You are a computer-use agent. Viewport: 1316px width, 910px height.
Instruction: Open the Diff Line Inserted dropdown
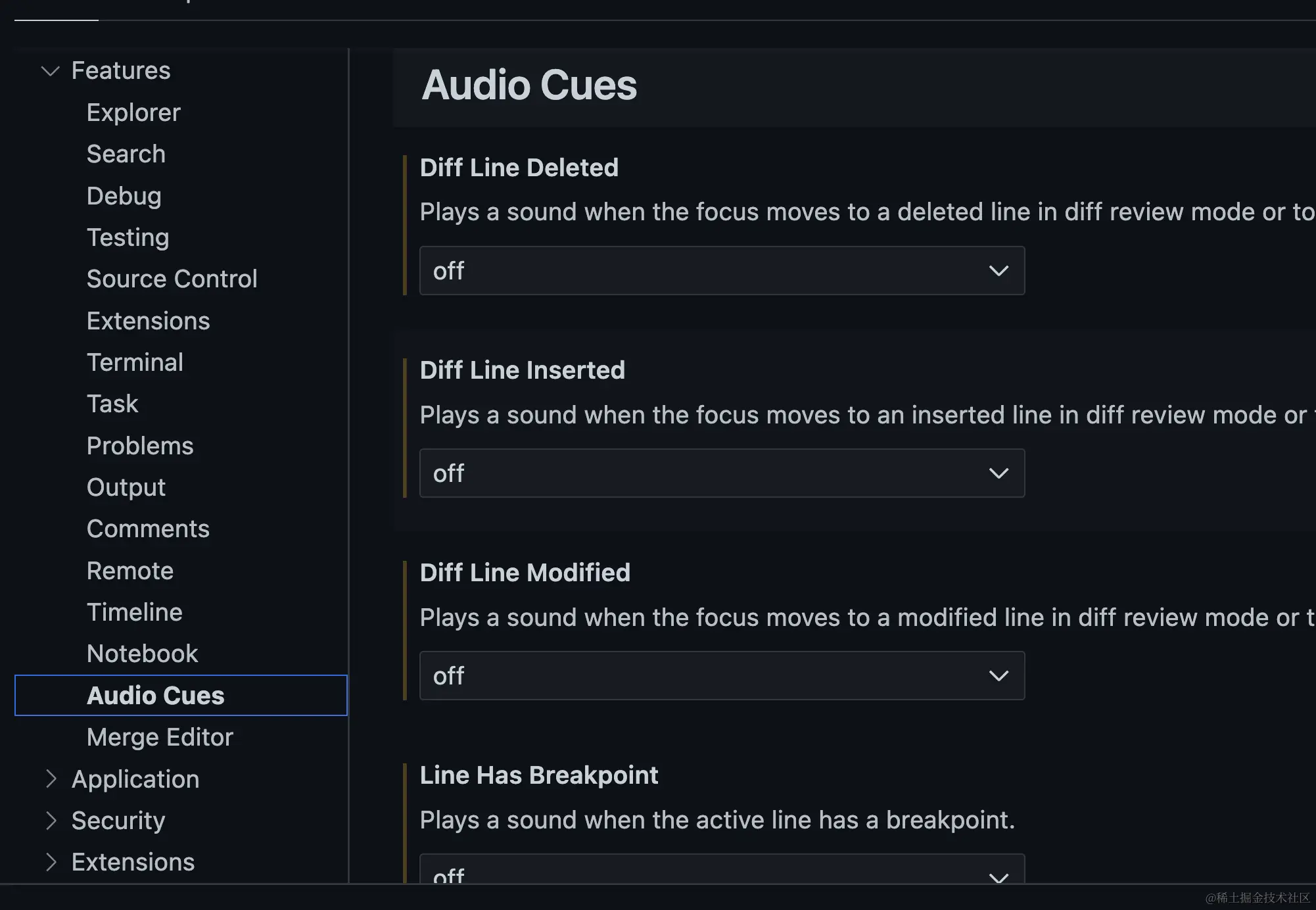[x=721, y=473]
